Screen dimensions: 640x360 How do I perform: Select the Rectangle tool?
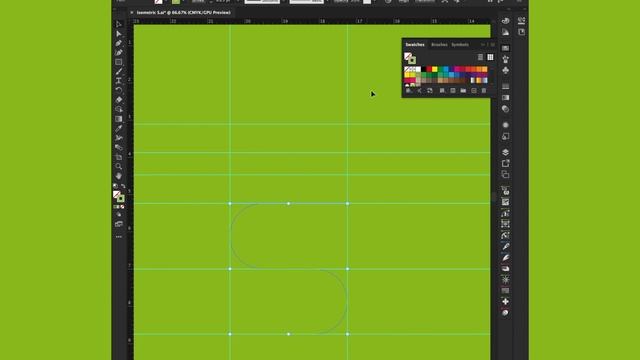click(x=119, y=62)
